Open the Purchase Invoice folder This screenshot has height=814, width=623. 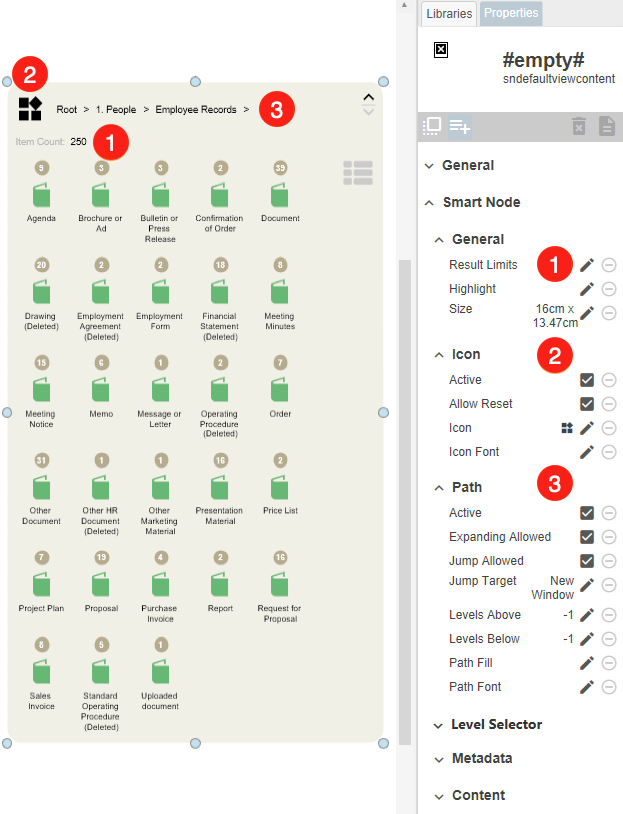point(159,583)
